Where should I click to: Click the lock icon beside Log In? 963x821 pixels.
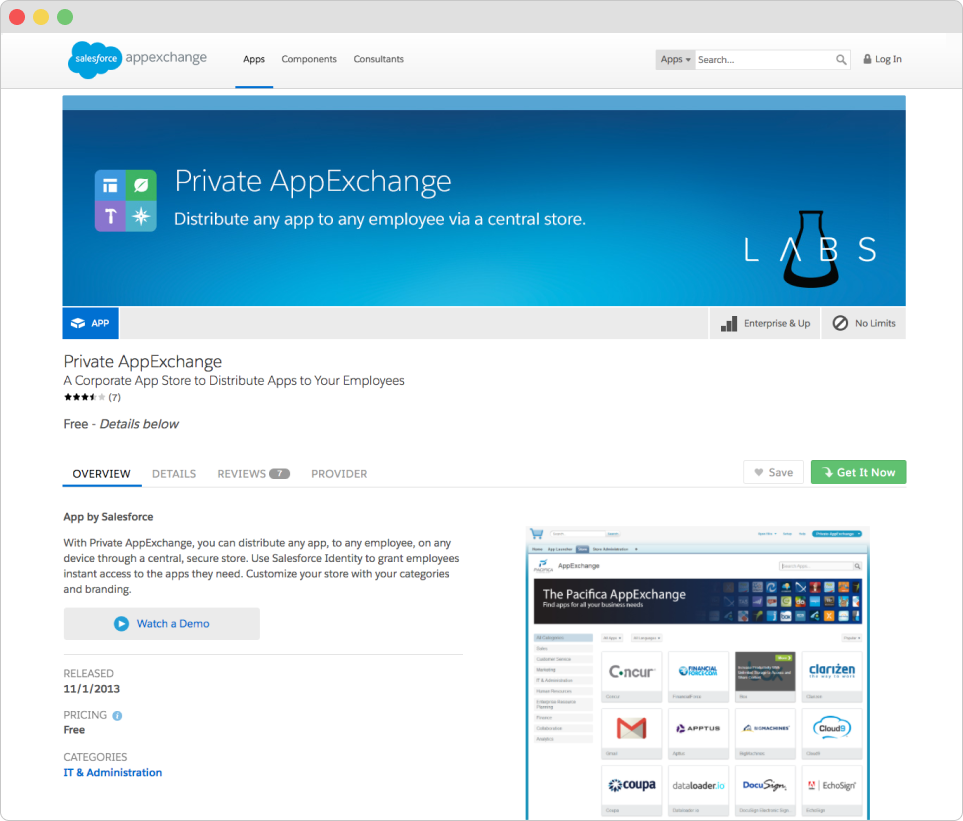pyautogui.click(x=867, y=59)
